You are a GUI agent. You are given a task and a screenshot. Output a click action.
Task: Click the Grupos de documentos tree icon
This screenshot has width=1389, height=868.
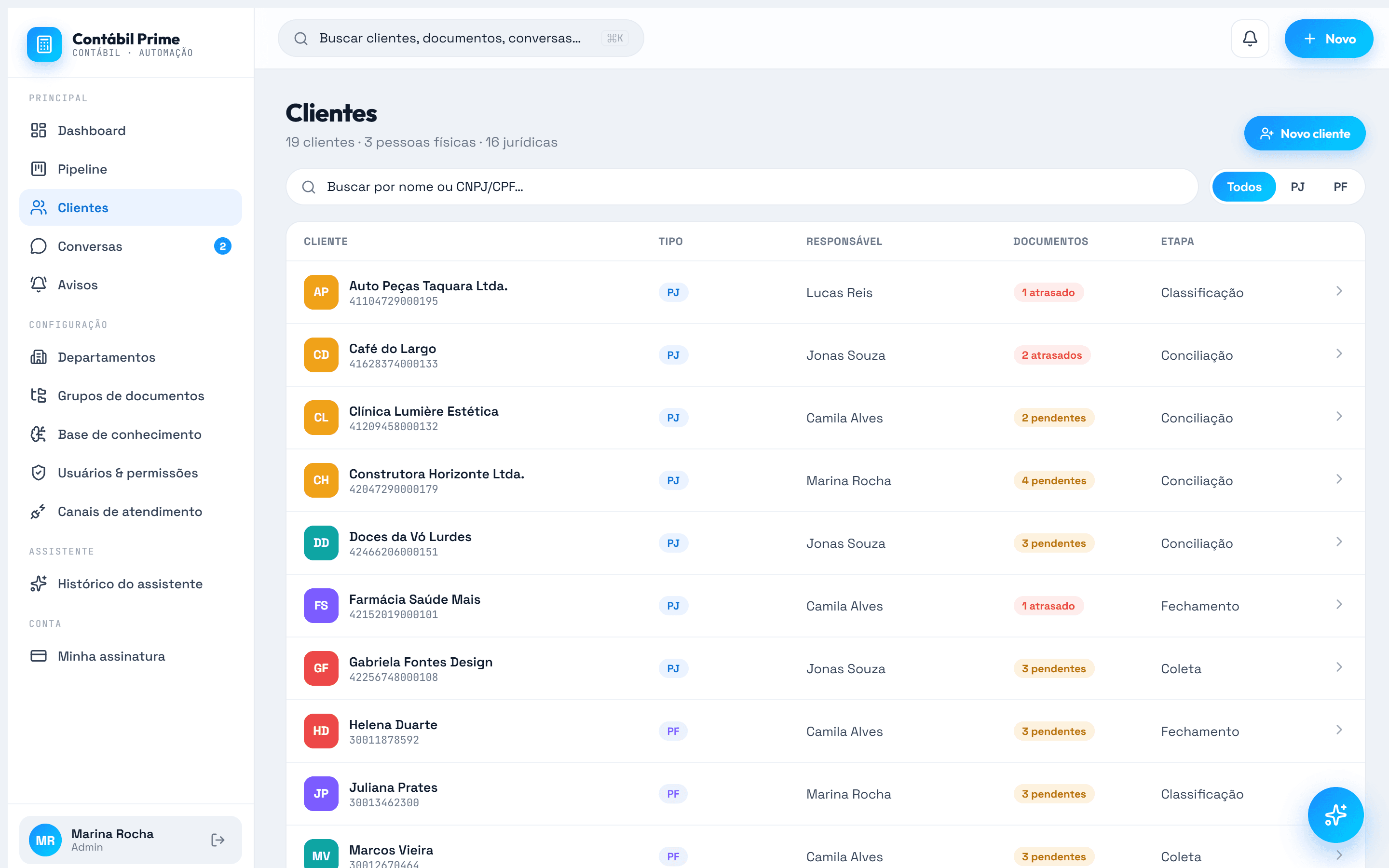[x=39, y=395]
